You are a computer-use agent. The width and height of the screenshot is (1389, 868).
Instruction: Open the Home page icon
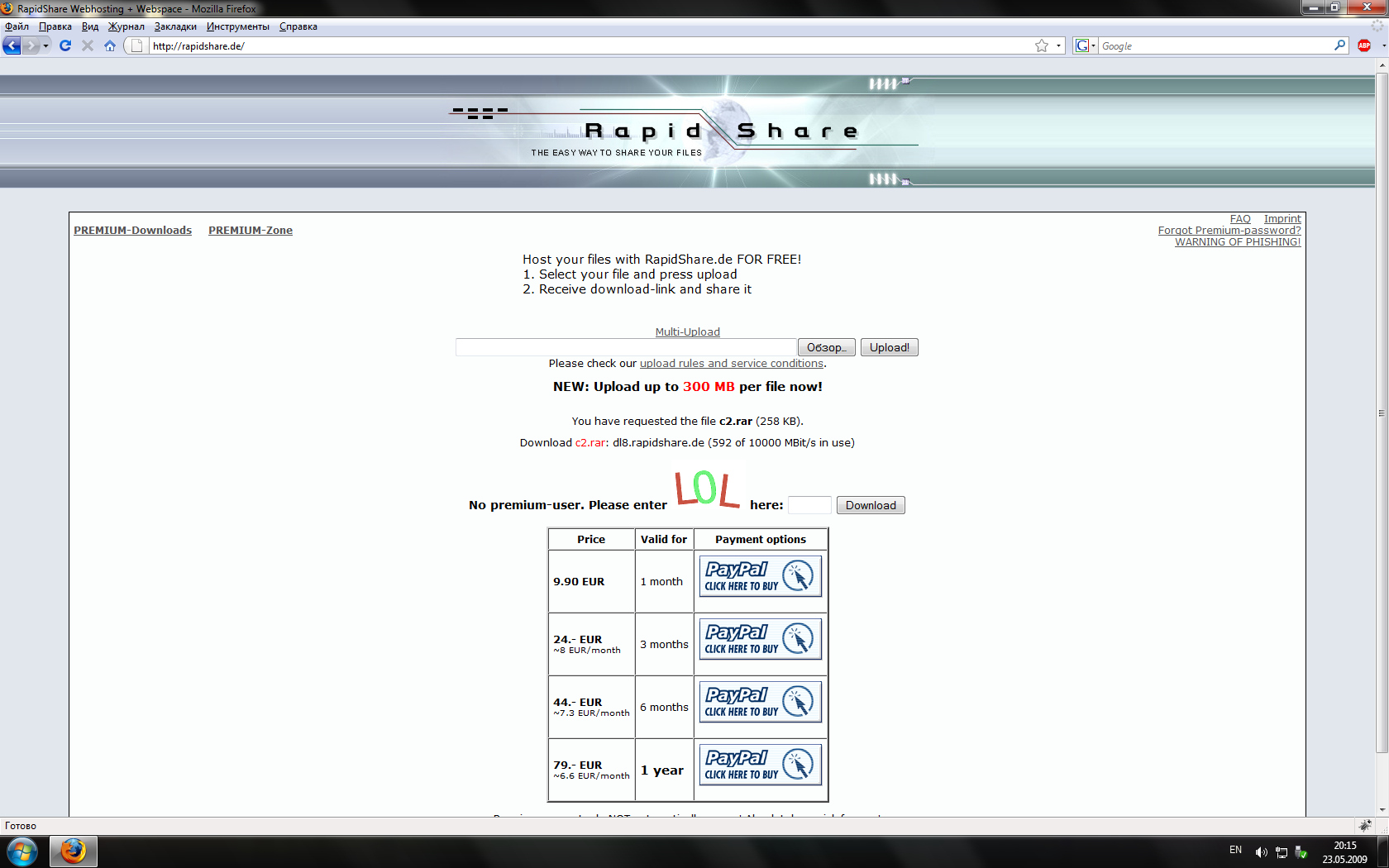pos(110,45)
